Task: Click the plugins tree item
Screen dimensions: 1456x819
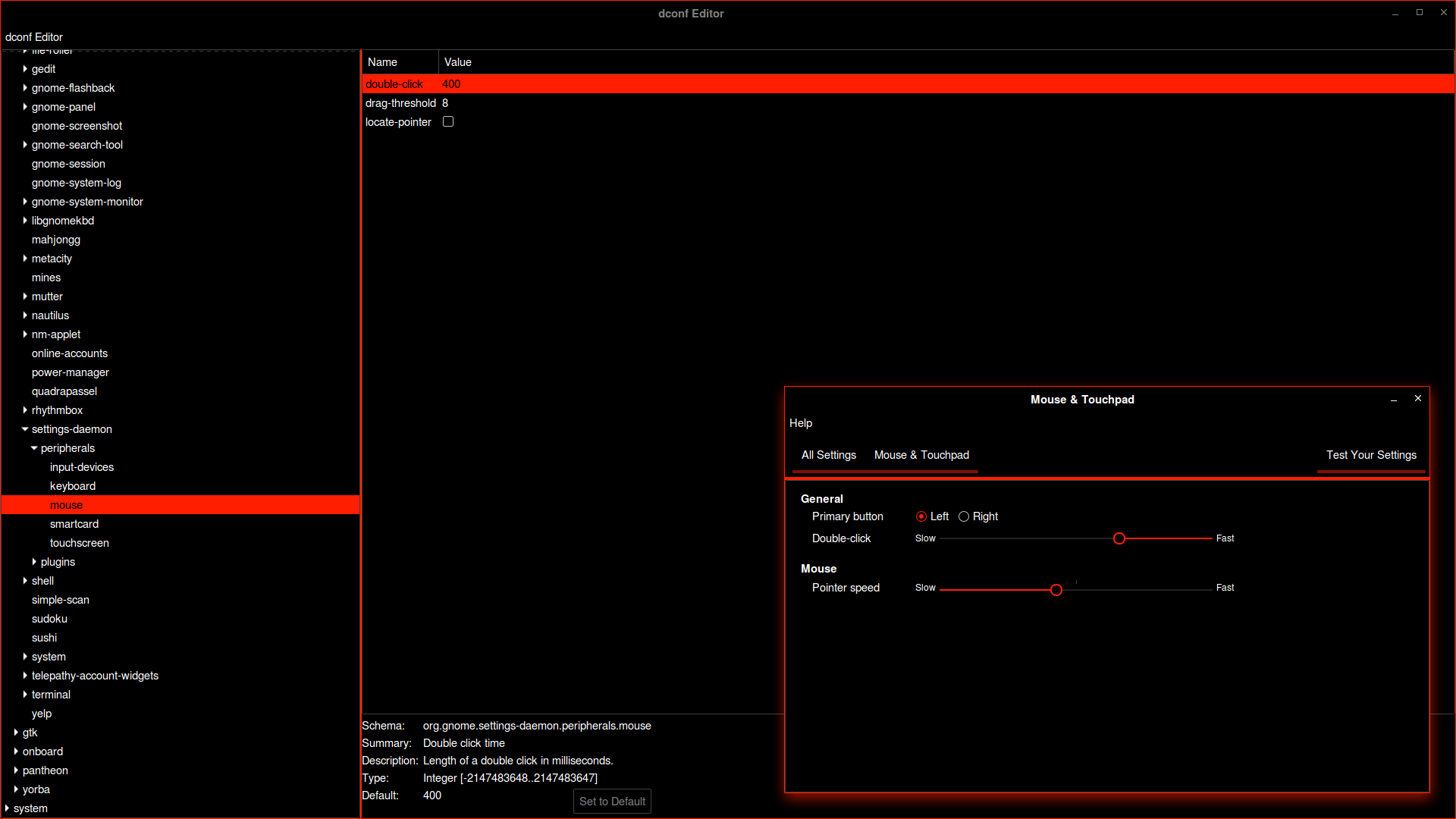Action: click(57, 562)
